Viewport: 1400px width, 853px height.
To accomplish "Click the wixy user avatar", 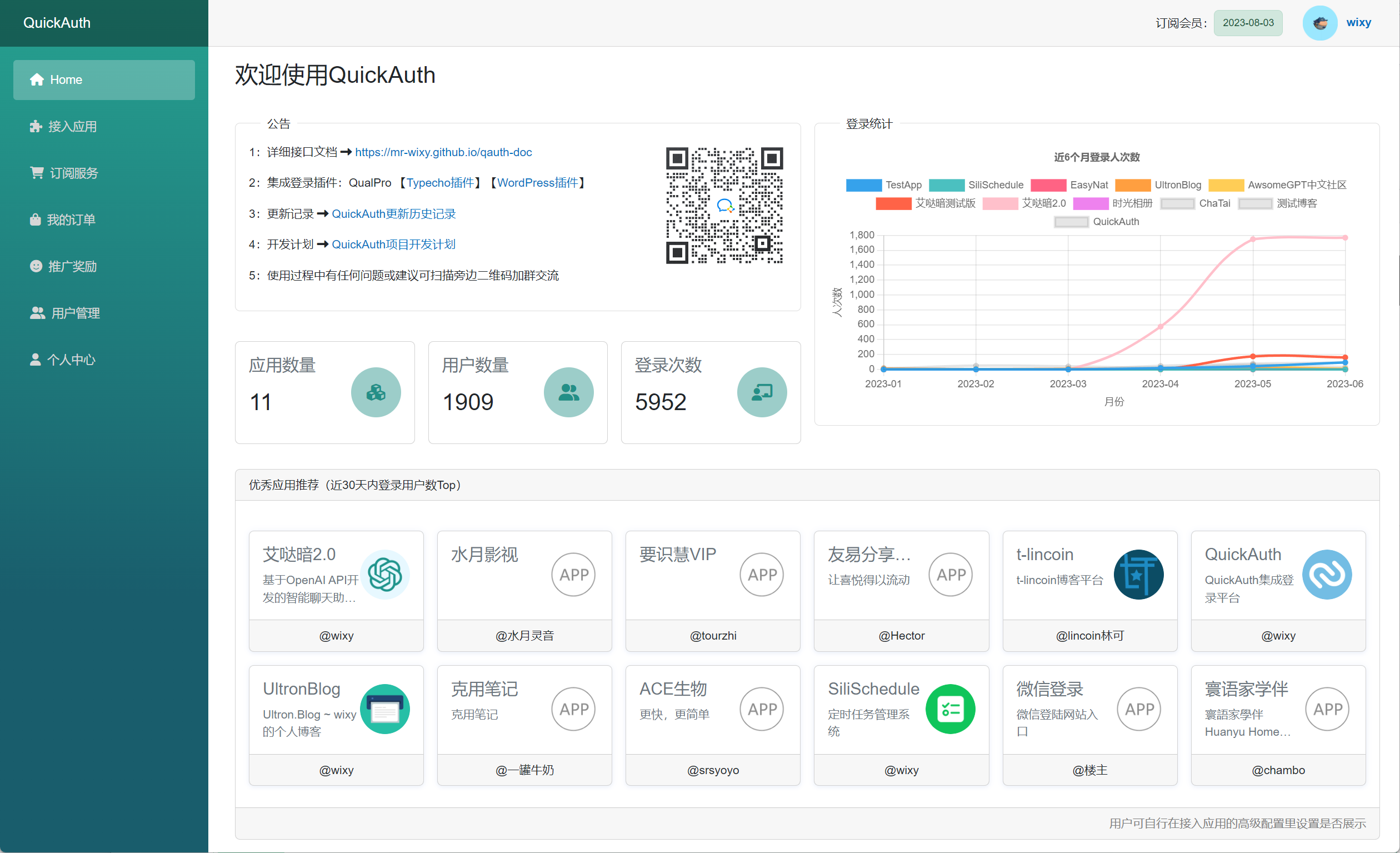I will tap(1319, 23).
